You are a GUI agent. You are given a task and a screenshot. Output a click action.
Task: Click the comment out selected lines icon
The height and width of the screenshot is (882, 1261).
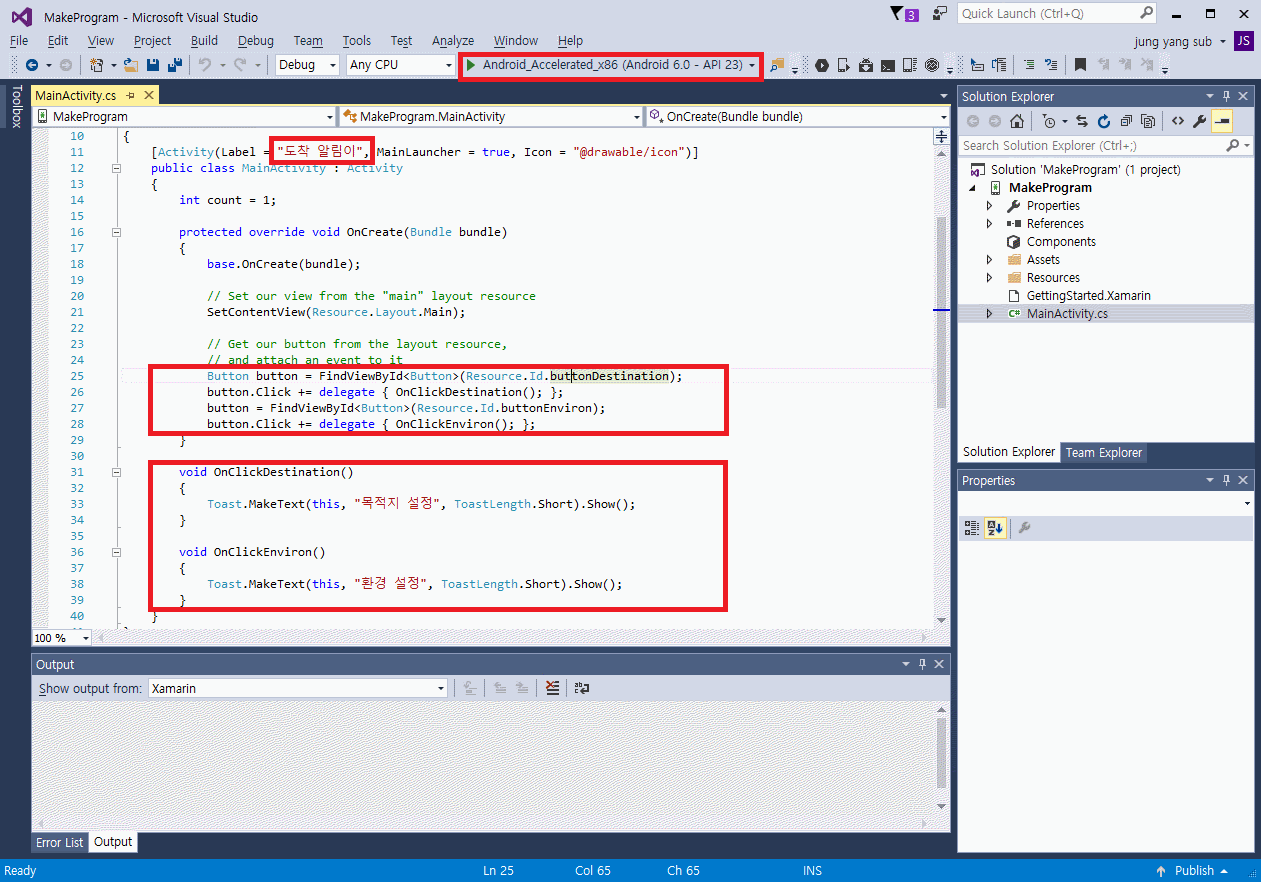pos(1029,65)
